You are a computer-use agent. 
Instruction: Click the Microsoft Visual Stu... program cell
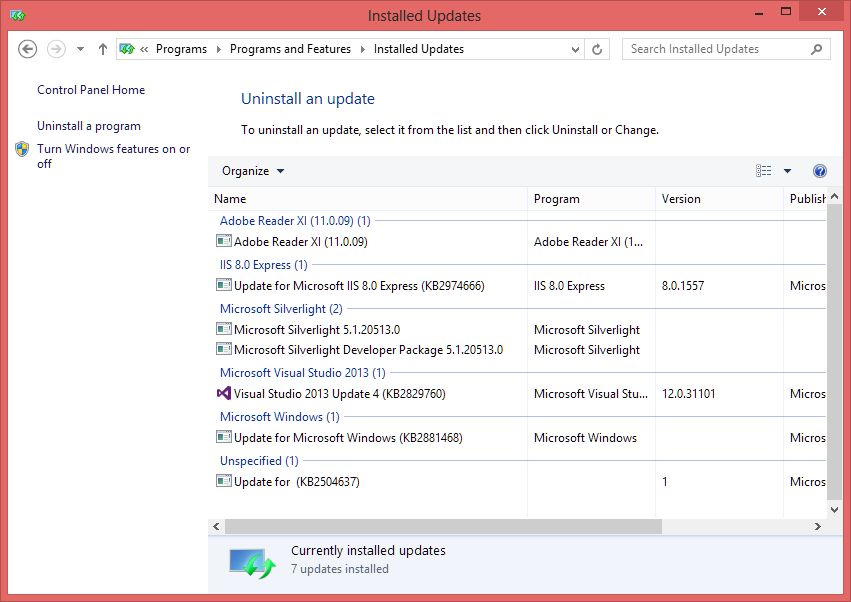point(591,394)
